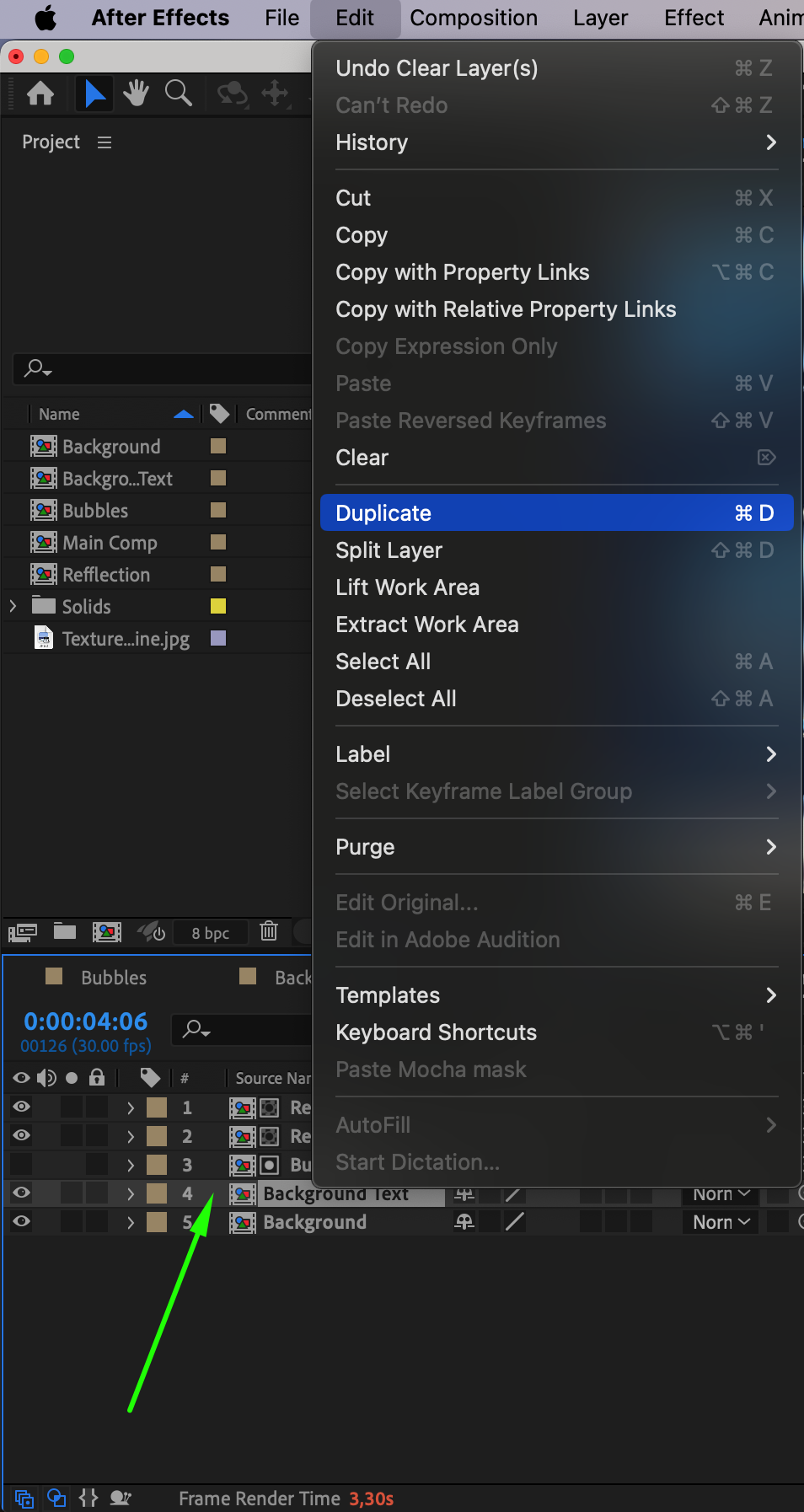This screenshot has height=1512, width=804.
Task: Open the Project panel menu icon
Action: coord(105,142)
